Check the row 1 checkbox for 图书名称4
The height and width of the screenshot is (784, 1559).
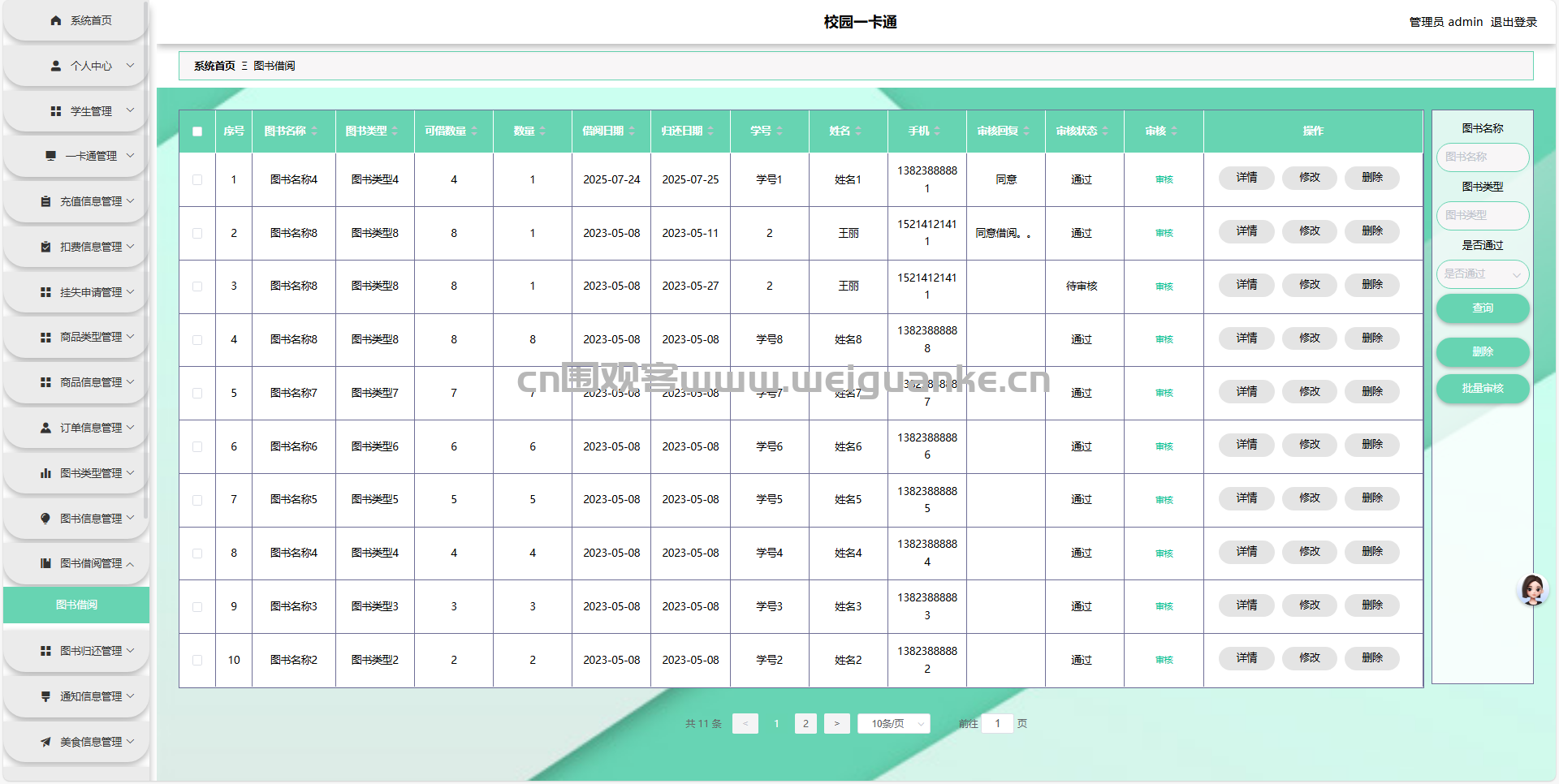(197, 180)
